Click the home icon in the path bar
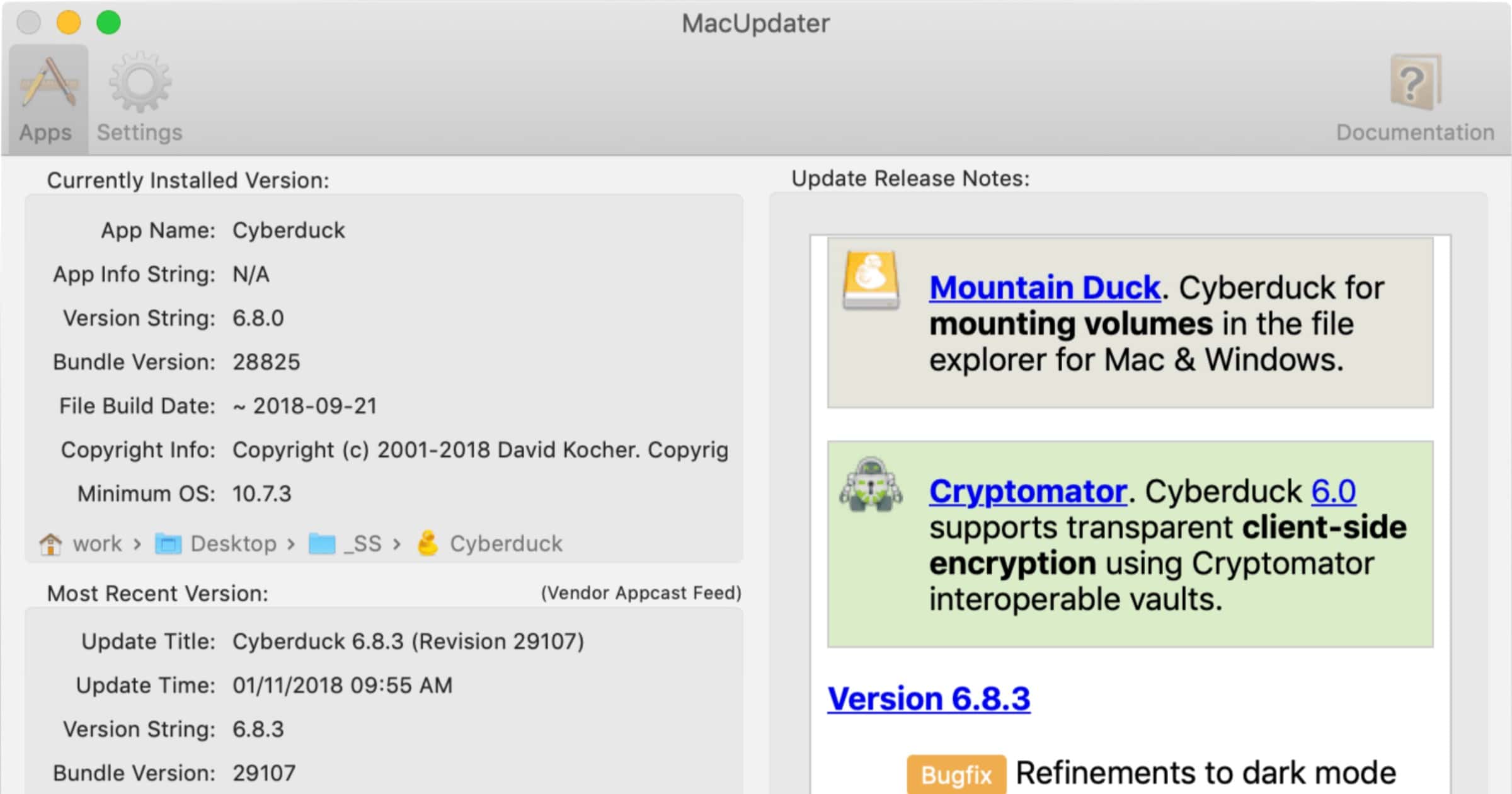The height and width of the screenshot is (794, 1512). tap(50, 544)
